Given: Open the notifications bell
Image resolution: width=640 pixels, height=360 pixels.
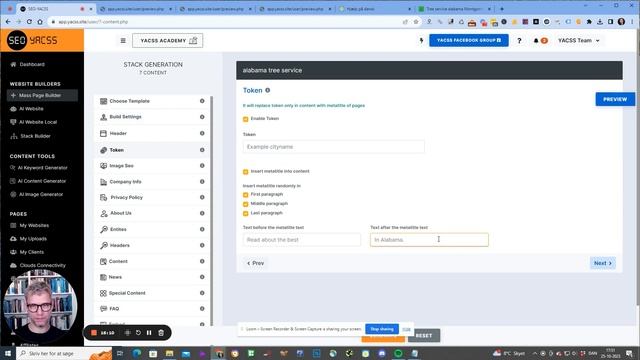Looking at the screenshot, I should [536, 40].
